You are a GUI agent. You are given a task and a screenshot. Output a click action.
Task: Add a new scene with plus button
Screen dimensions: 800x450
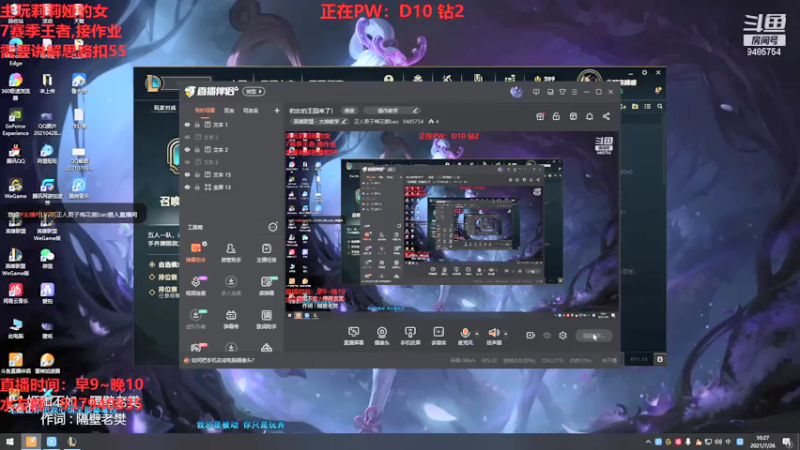(277, 110)
